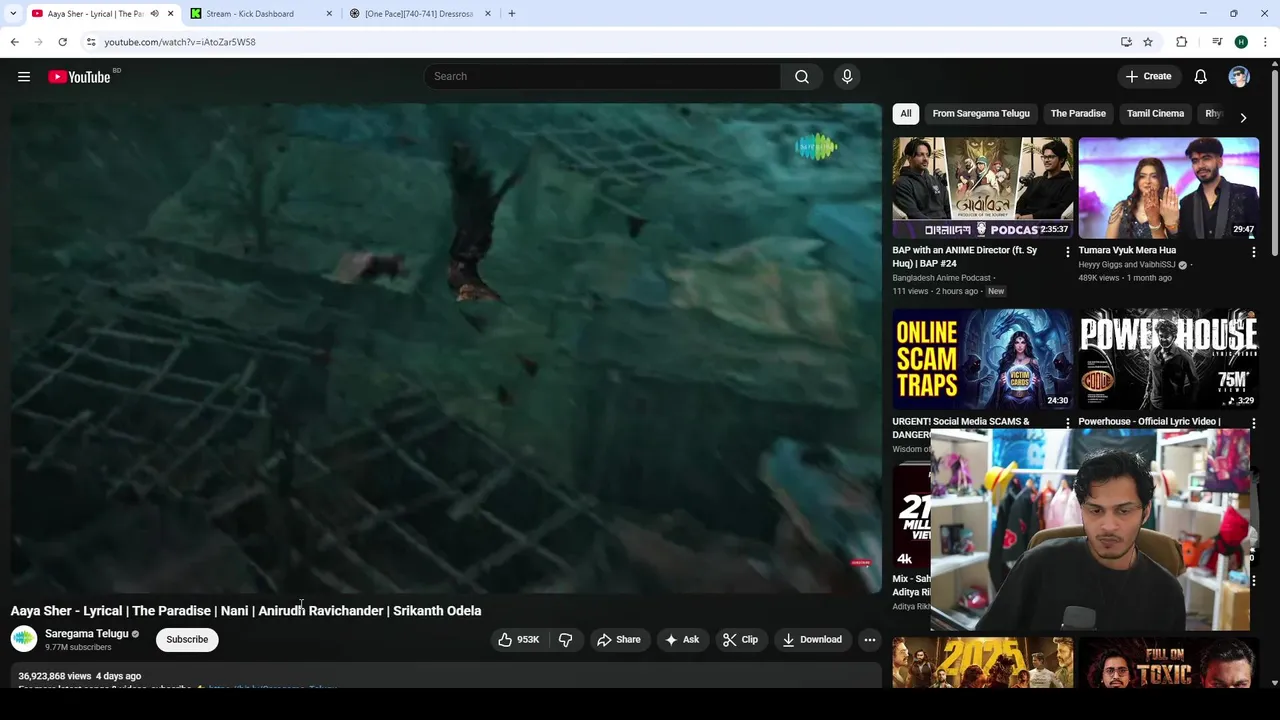This screenshot has height=720, width=1280.
Task: Open the Full On Toxic thumbnail
Action: pos(1168,663)
